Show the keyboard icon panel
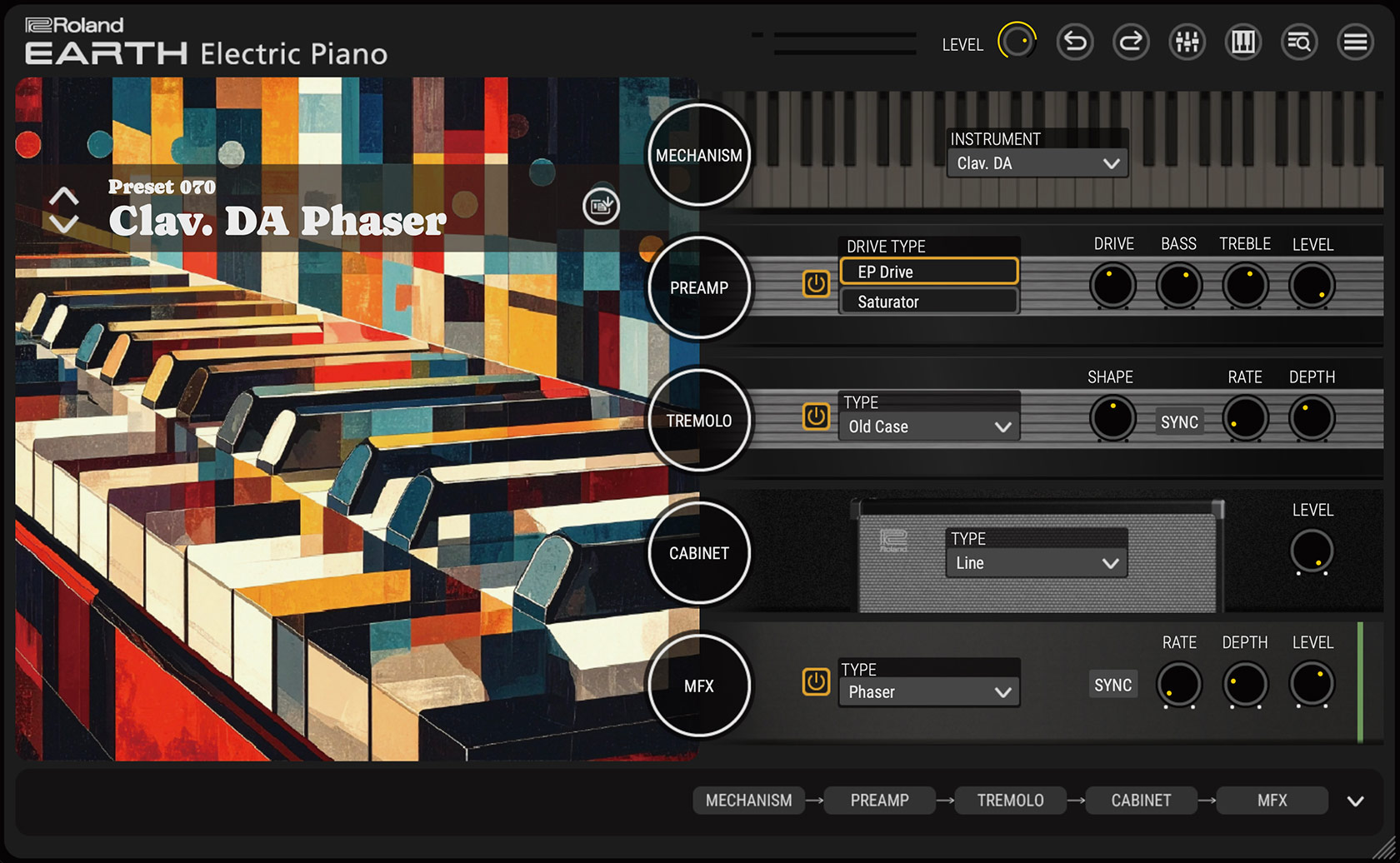The image size is (1400, 863). coord(1242,42)
